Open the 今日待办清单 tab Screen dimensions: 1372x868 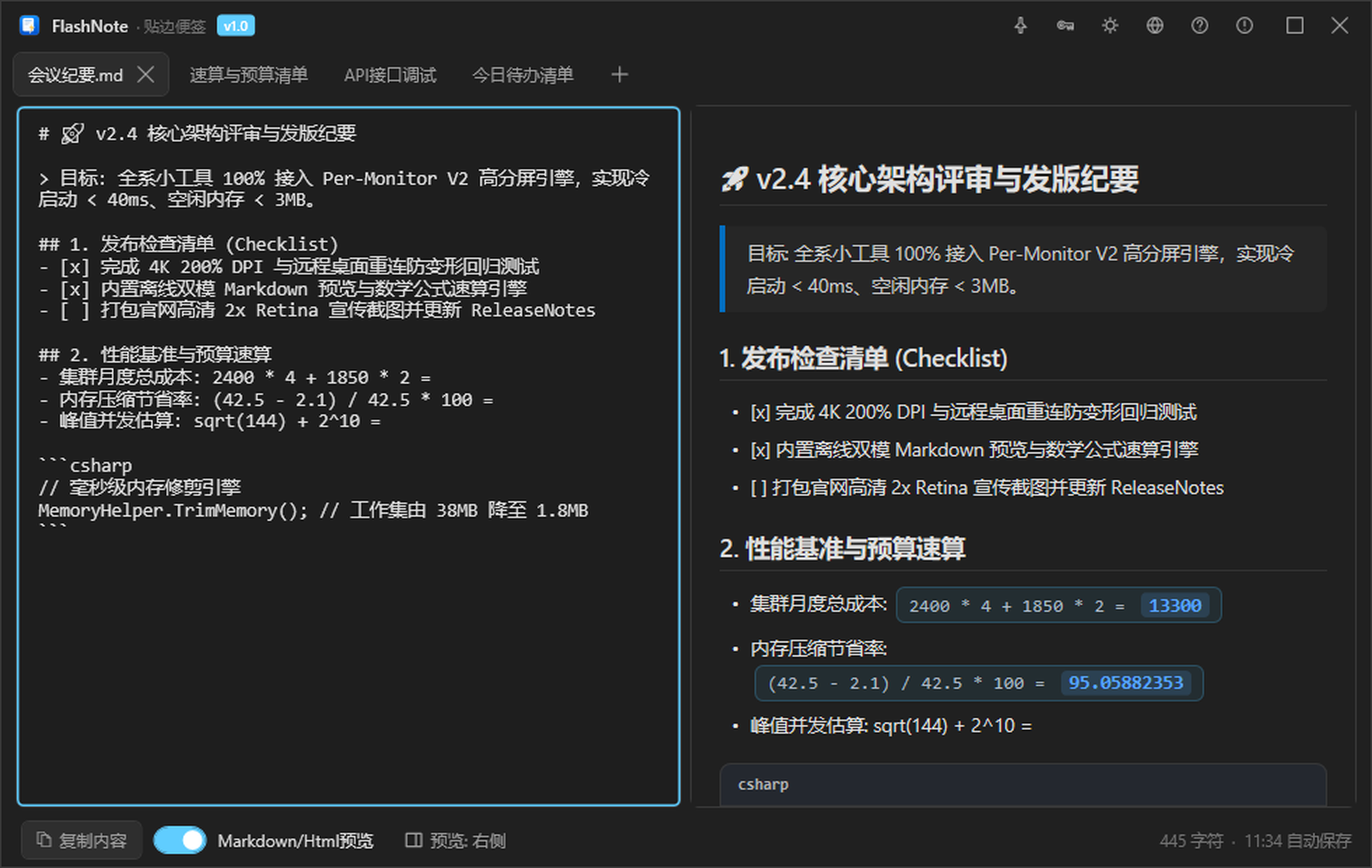click(523, 75)
